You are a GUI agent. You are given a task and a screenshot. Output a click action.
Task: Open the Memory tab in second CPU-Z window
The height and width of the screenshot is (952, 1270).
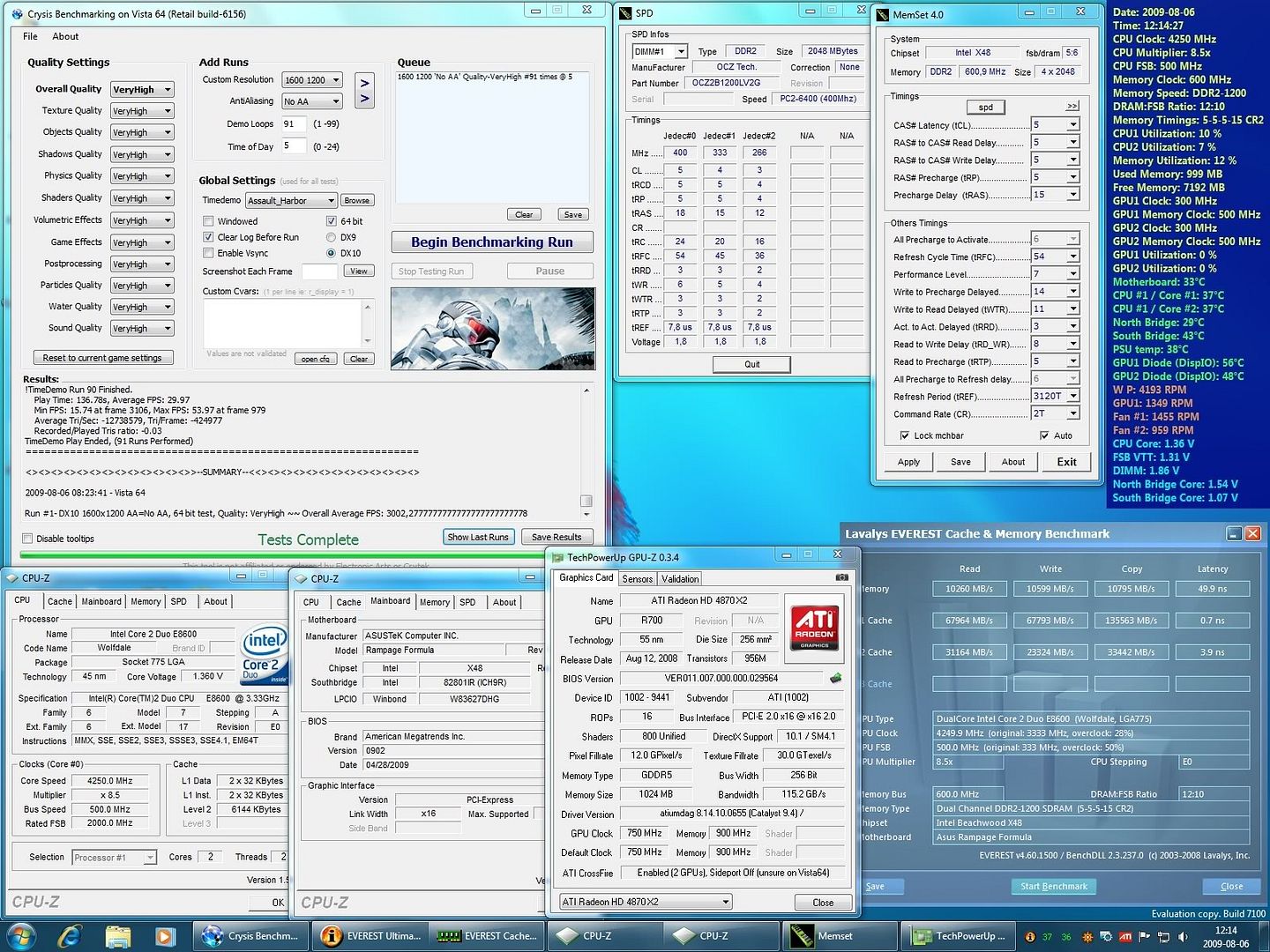pos(435,602)
